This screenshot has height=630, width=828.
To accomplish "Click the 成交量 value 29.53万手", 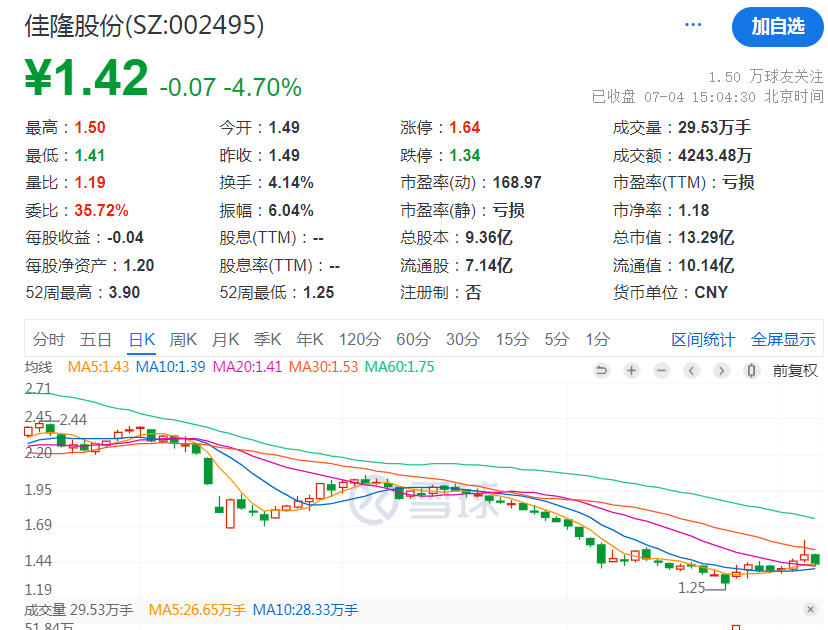I will pos(714,127).
